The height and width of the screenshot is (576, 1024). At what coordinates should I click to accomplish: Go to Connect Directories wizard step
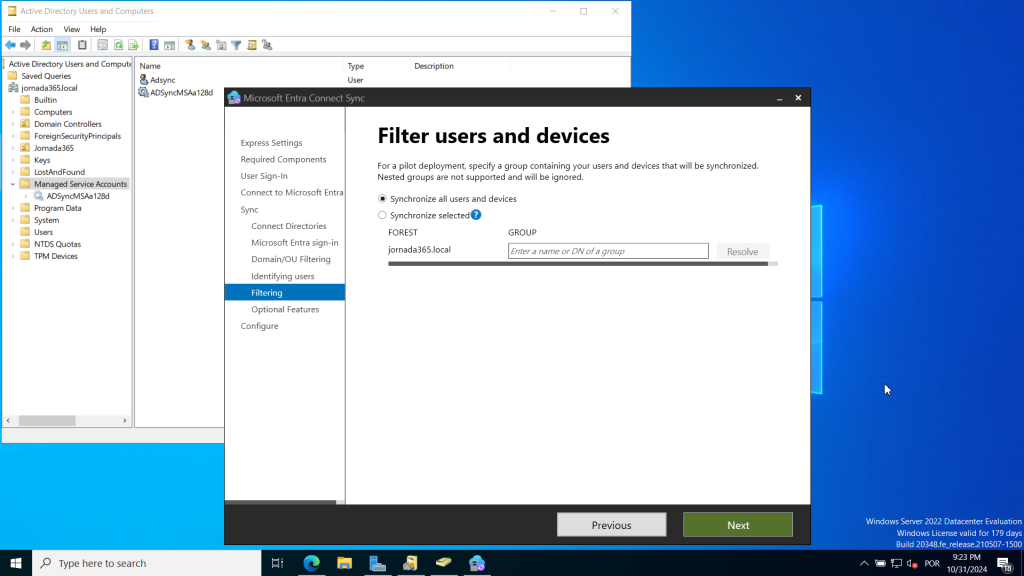click(289, 226)
